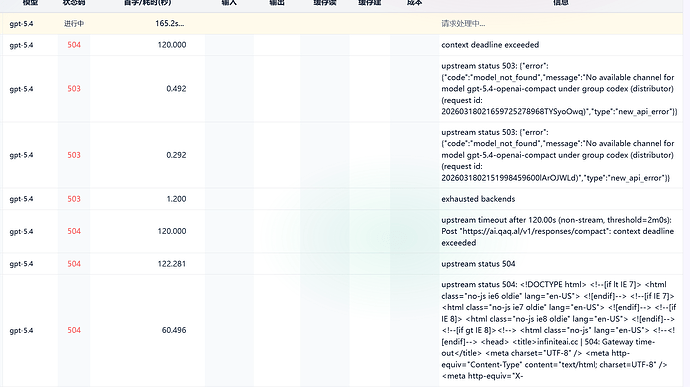Click gpt-5.4 in the 'exhausted backends' row

21,199
